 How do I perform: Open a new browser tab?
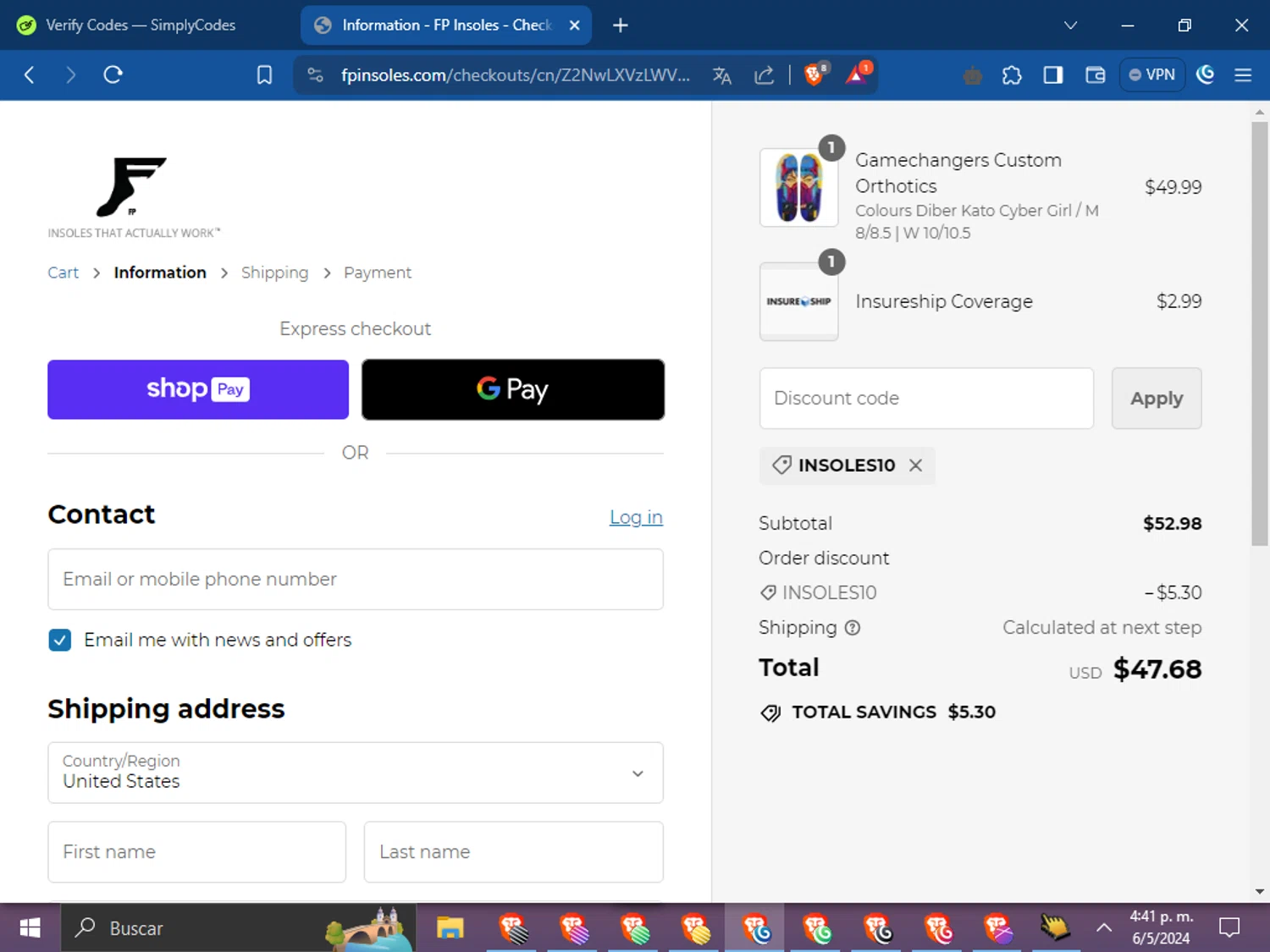(621, 25)
